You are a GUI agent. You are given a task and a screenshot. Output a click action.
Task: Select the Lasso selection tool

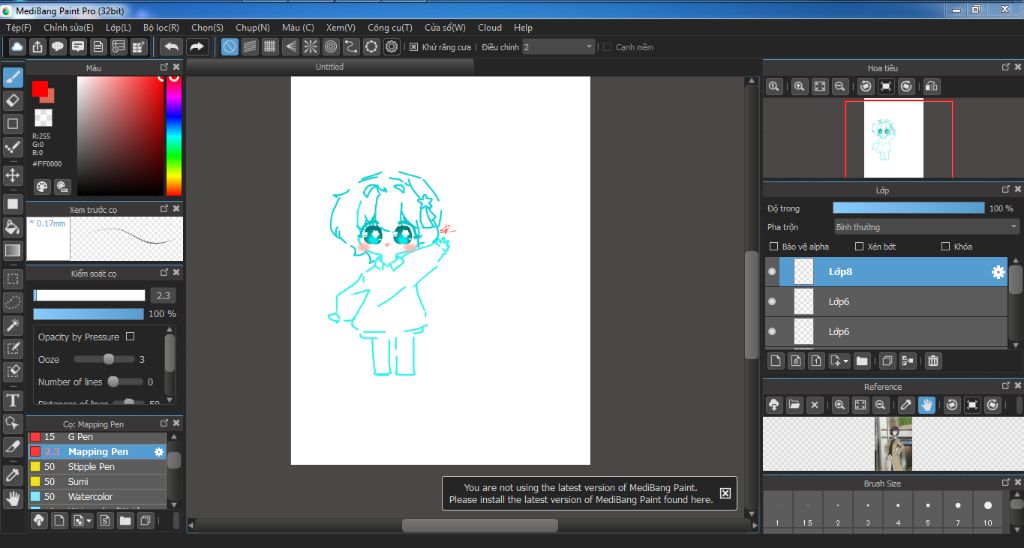[x=12, y=302]
